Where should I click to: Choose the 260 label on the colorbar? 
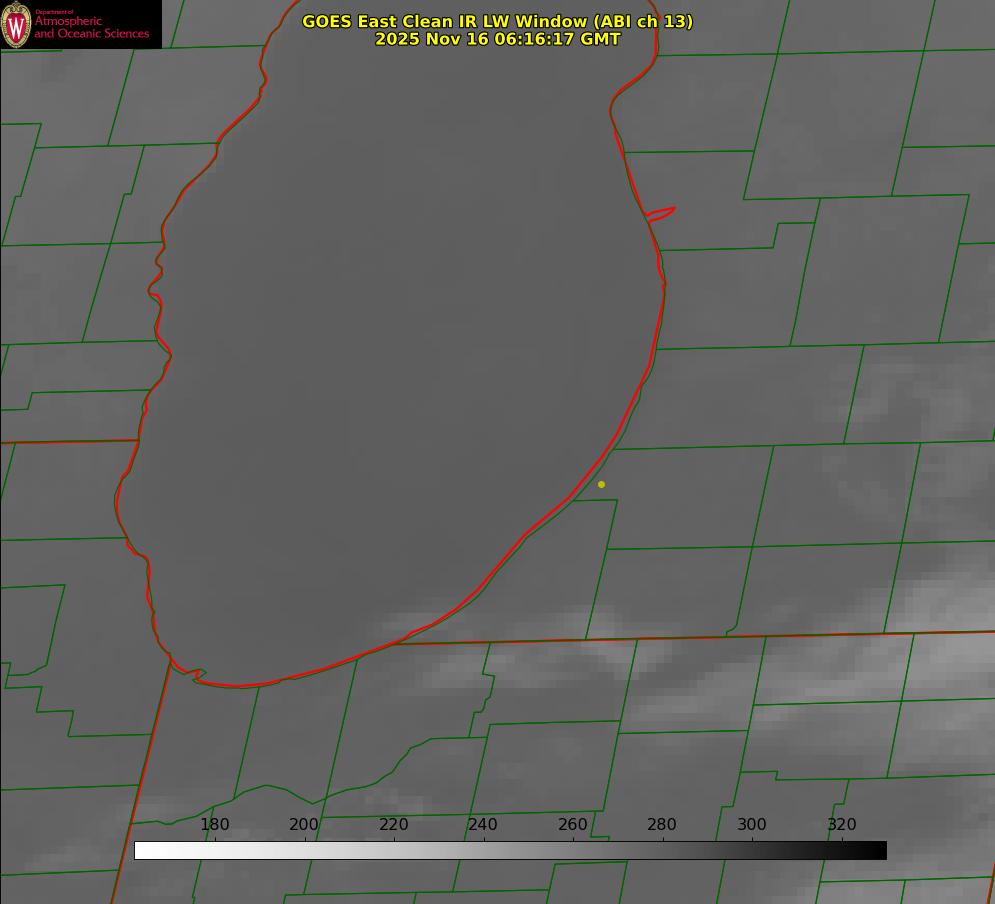click(573, 825)
